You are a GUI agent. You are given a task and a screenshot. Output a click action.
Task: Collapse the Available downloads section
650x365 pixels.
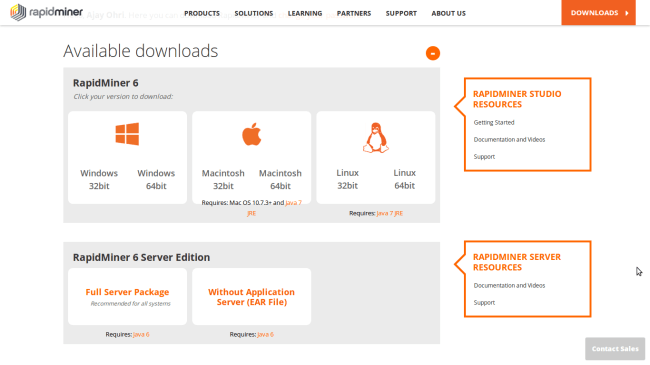coord(433,53)
